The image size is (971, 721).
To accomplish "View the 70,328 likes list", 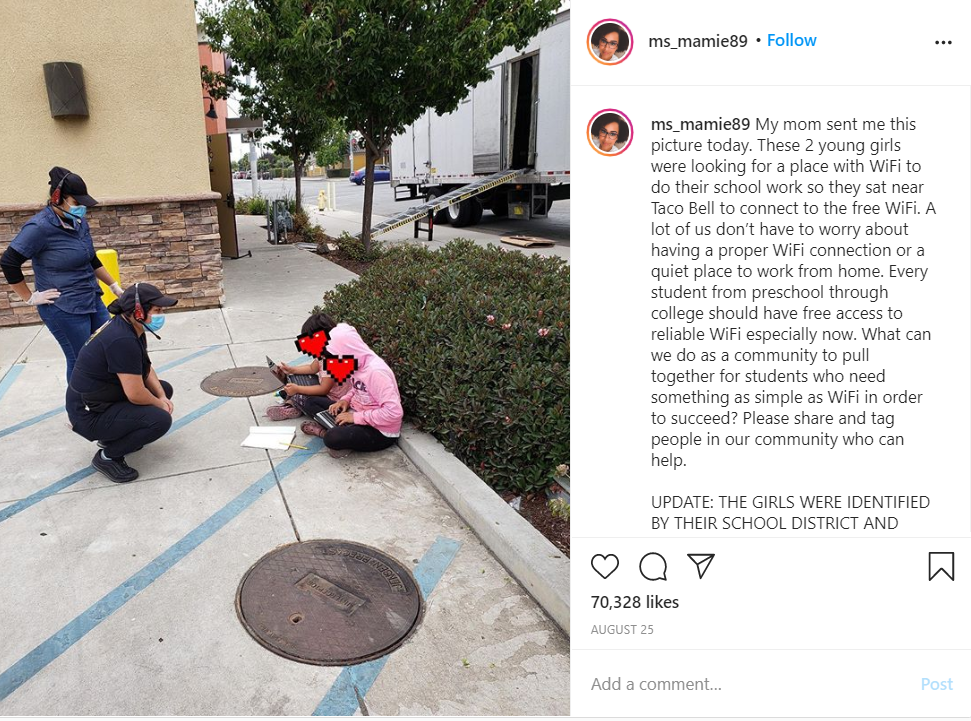I will click(x=635, y=602).
